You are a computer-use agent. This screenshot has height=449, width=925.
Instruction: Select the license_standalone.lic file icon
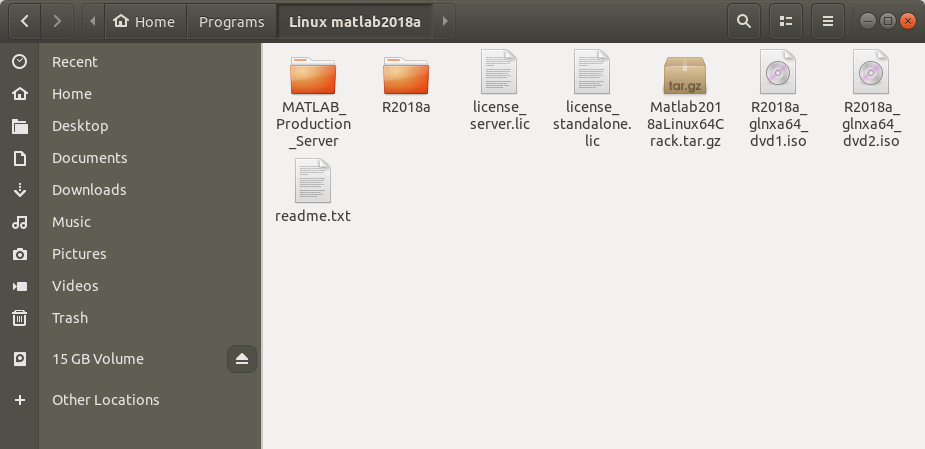click(592, 71)
